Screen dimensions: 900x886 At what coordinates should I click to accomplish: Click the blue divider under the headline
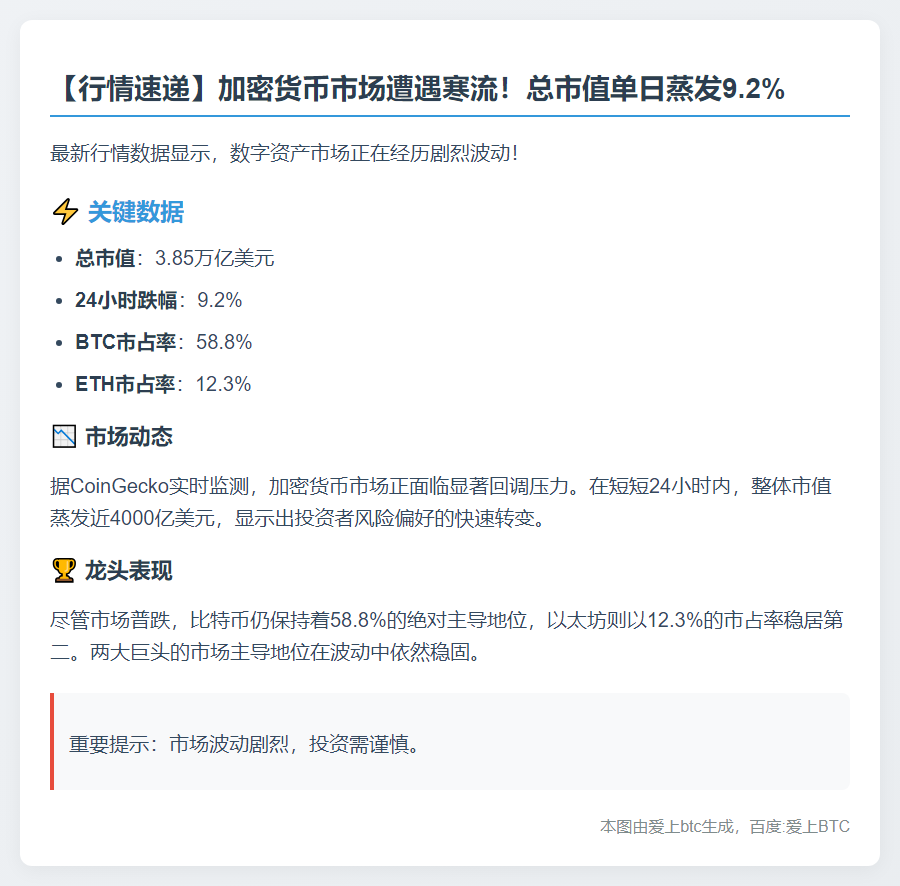tap(450, 116)
